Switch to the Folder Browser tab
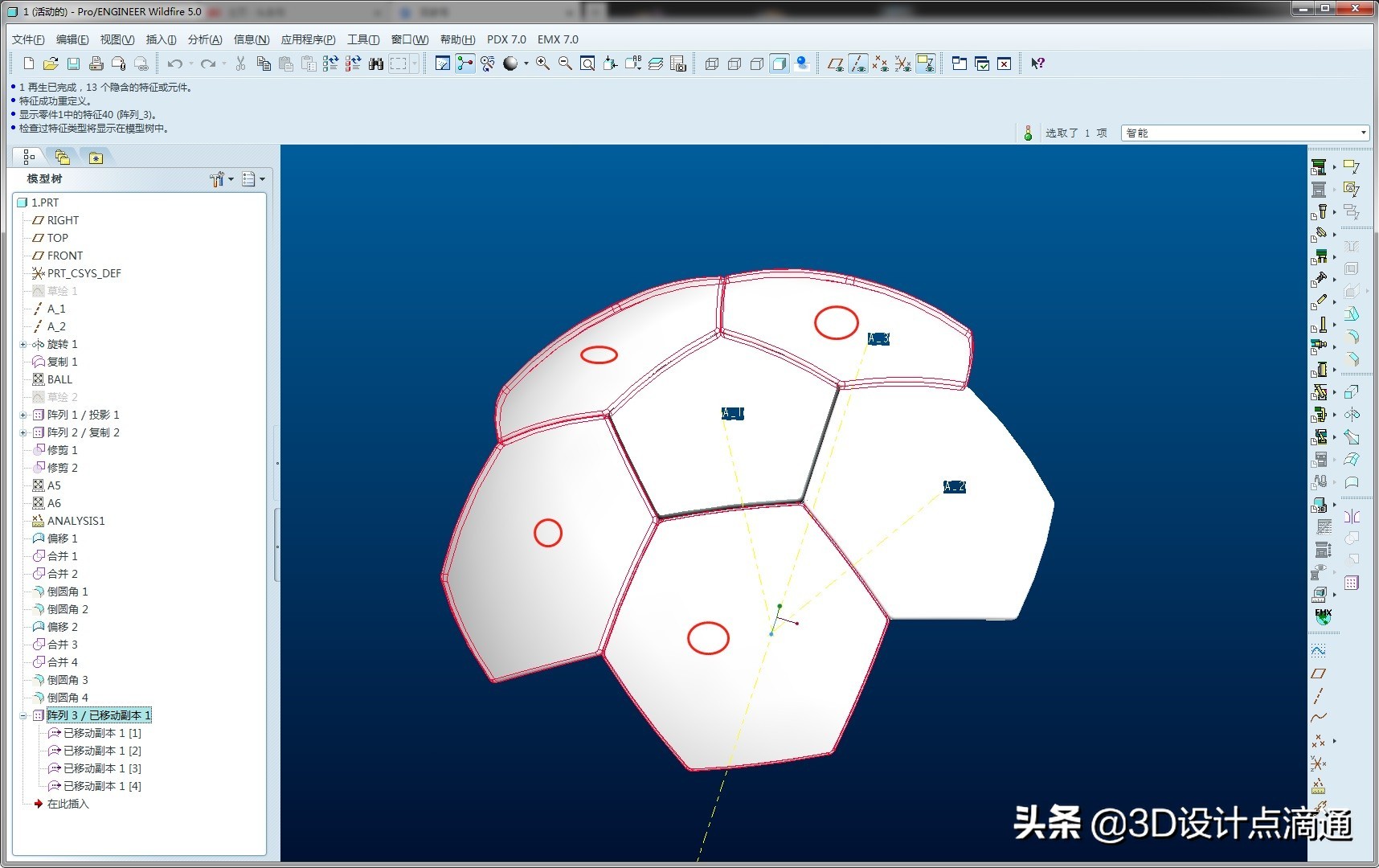Screen dimensions: 1379x868 click(63, 158)
